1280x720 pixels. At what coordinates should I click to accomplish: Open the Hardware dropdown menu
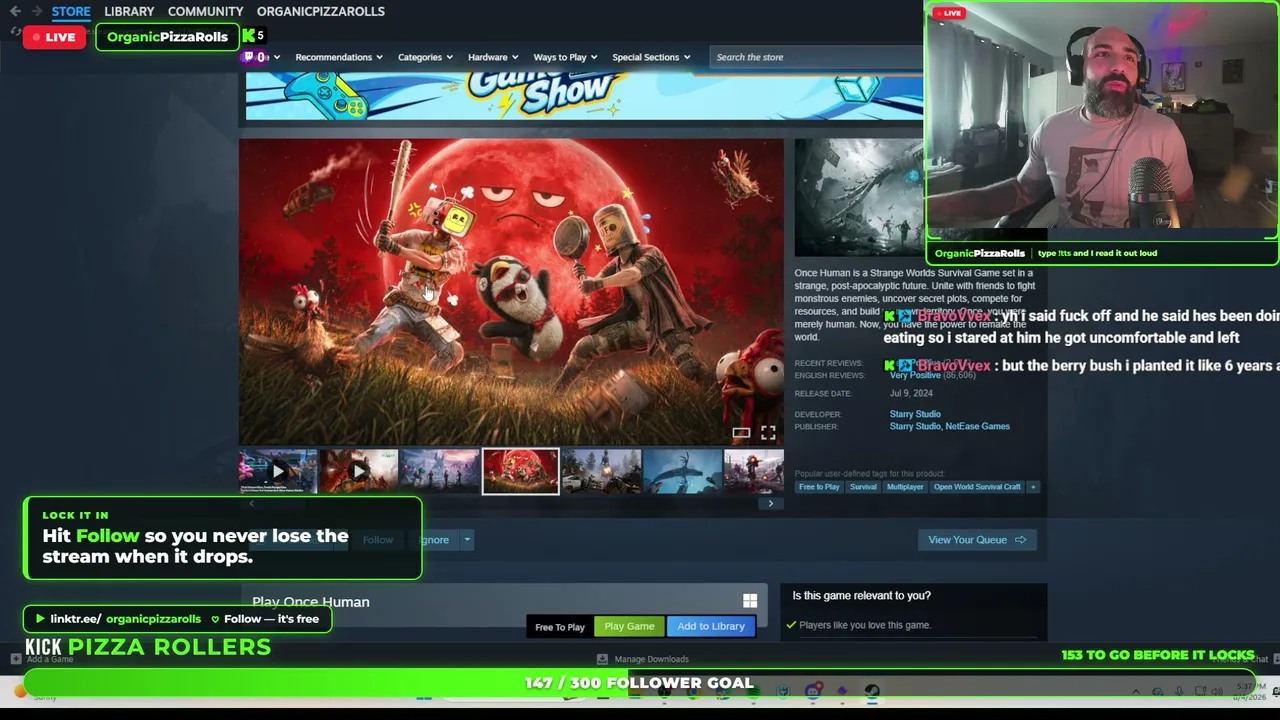coord(493,57)
